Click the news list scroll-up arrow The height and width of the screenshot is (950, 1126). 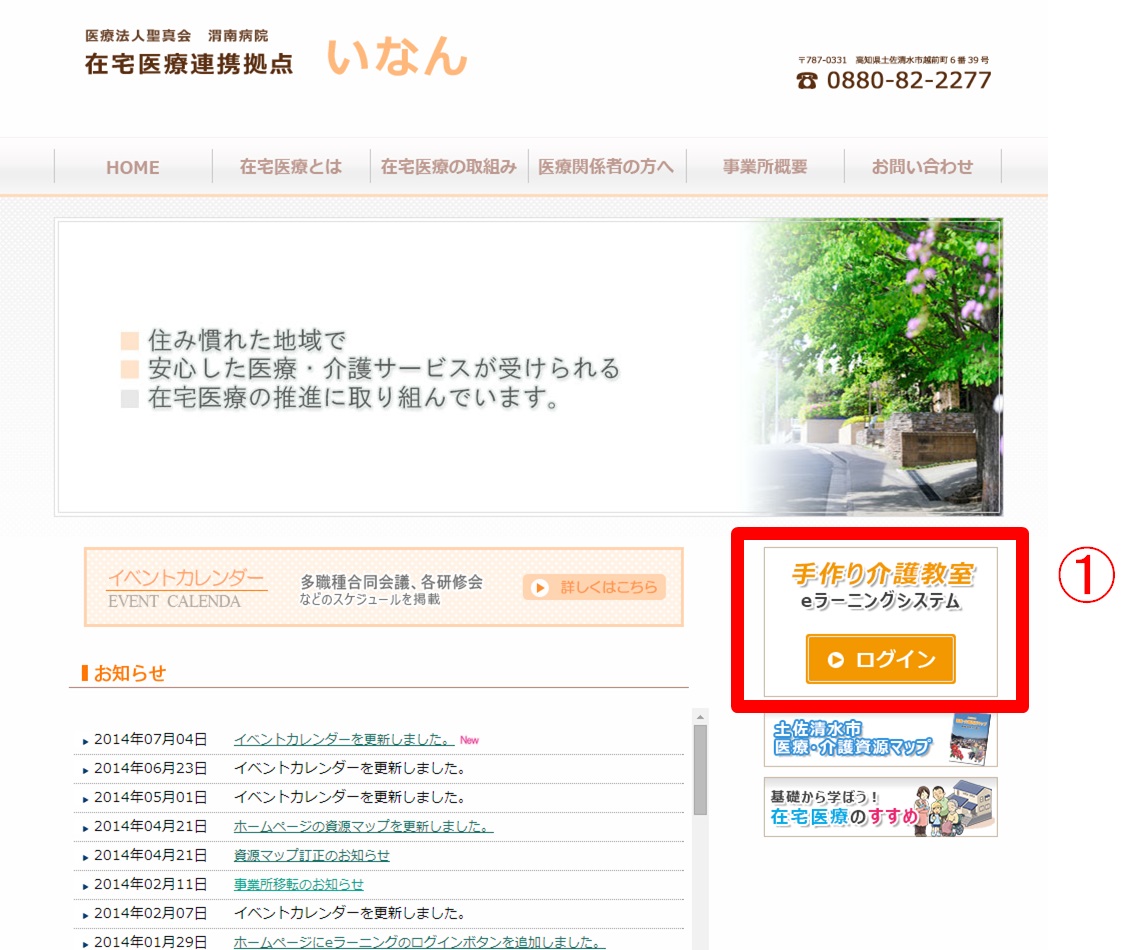point(700,717)
